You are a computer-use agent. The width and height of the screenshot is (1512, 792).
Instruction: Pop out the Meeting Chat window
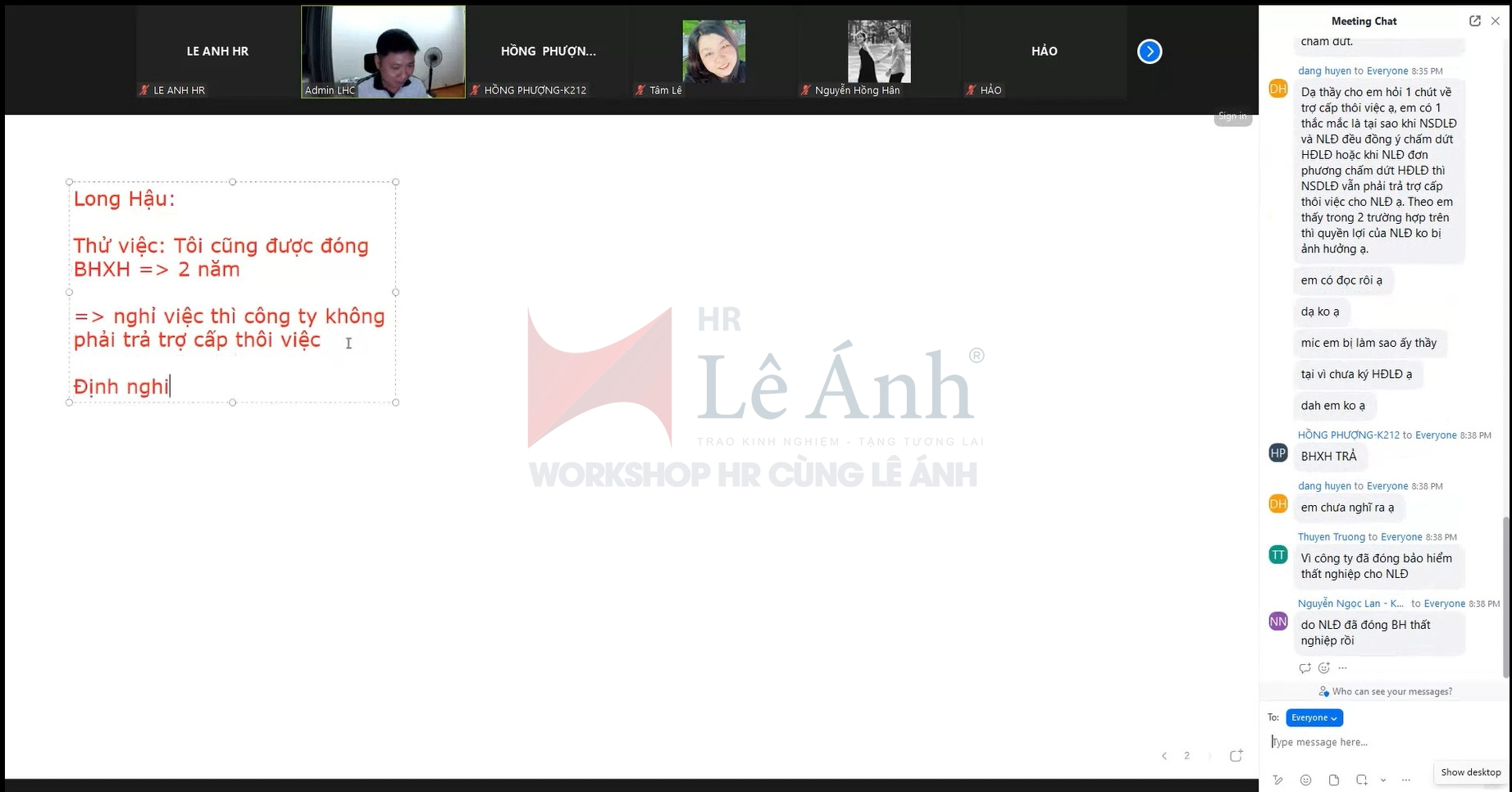coord(1474,21)
